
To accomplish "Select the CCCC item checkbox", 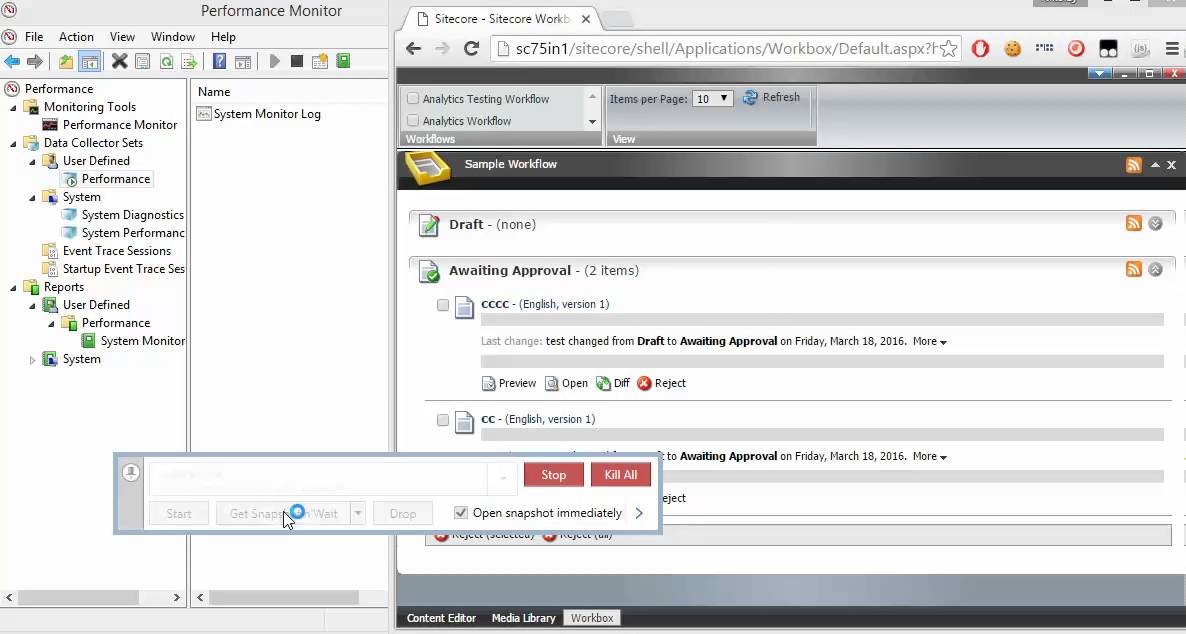I will click(442, 305).
